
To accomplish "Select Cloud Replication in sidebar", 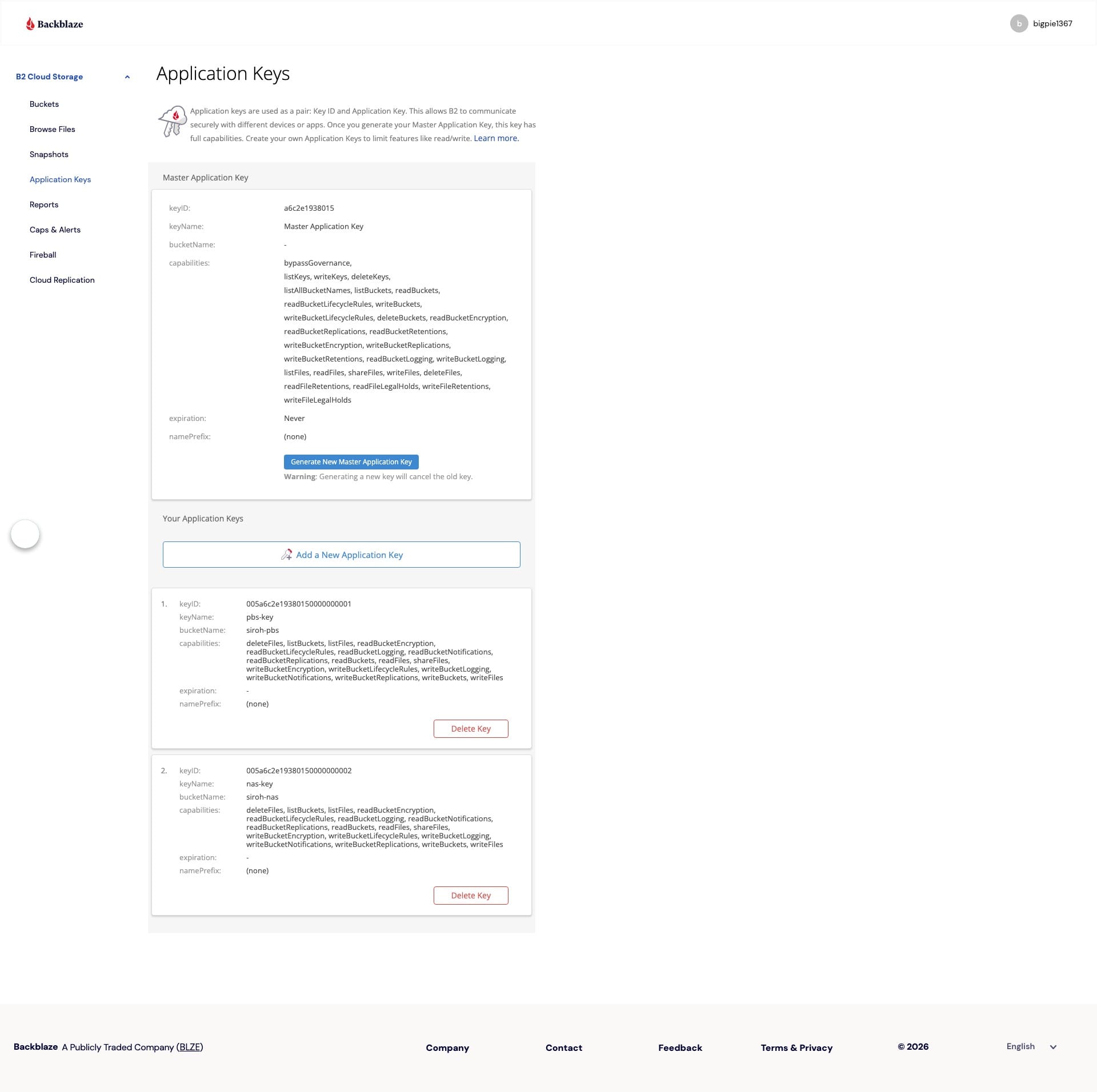I will coord(62,280).
